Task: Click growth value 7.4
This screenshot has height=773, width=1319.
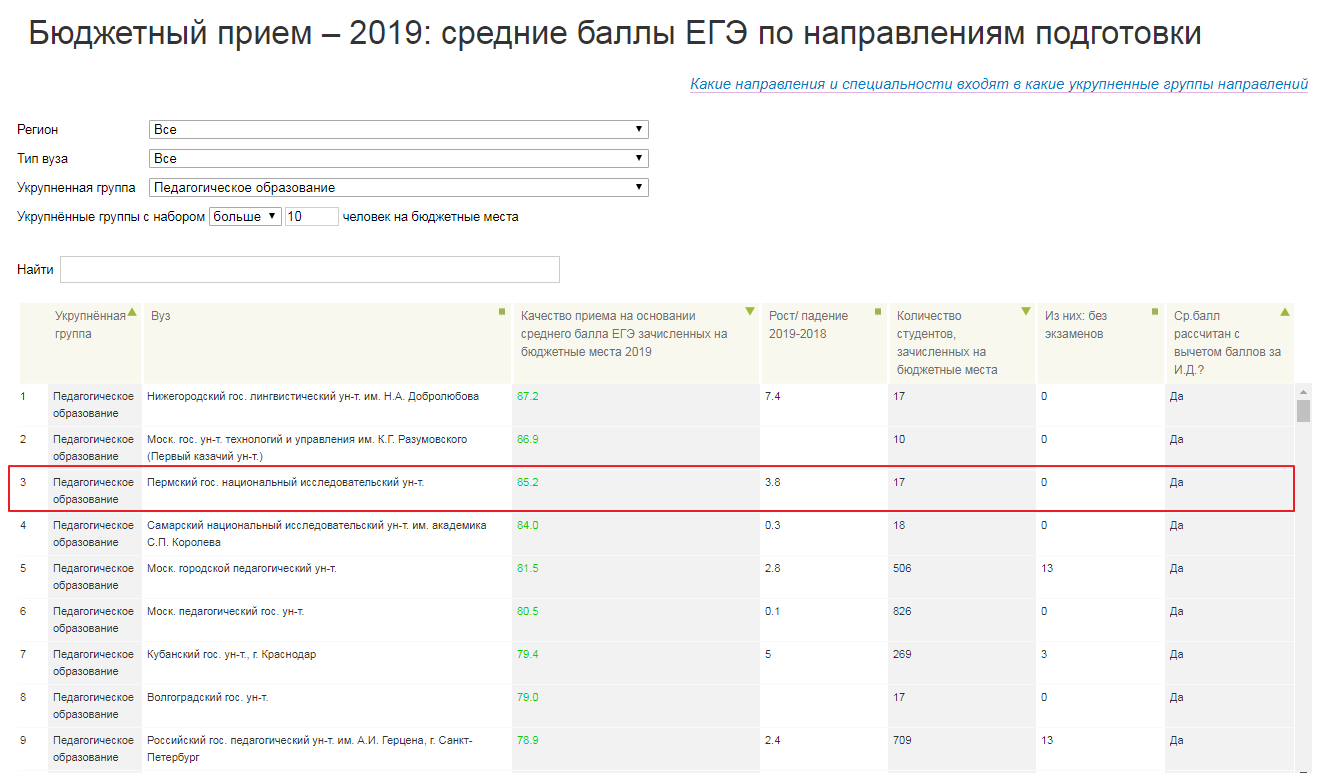Action: (x=773, y=396)
